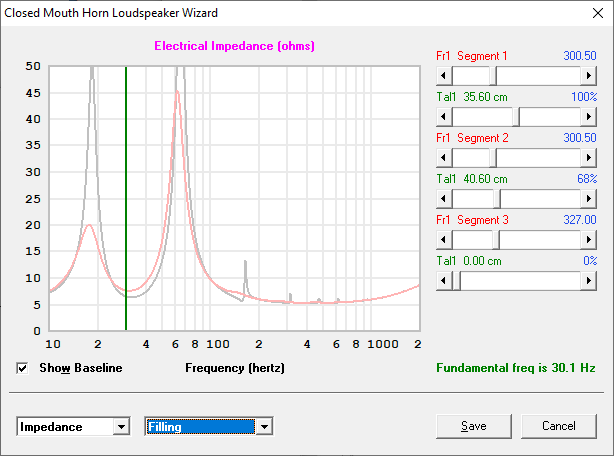Click right arrow of Segment 1 Fr1 slider
614x456 pixels.
(589, 76)
